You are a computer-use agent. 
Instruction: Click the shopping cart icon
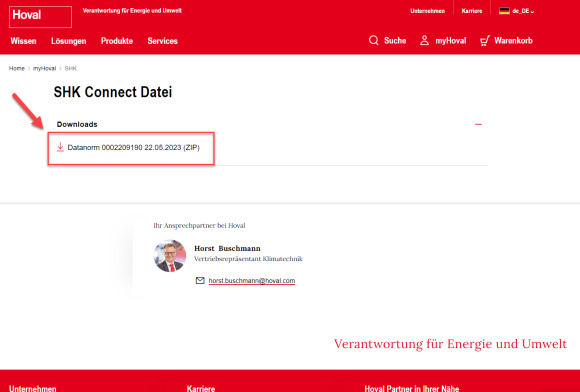coord(485,40)
